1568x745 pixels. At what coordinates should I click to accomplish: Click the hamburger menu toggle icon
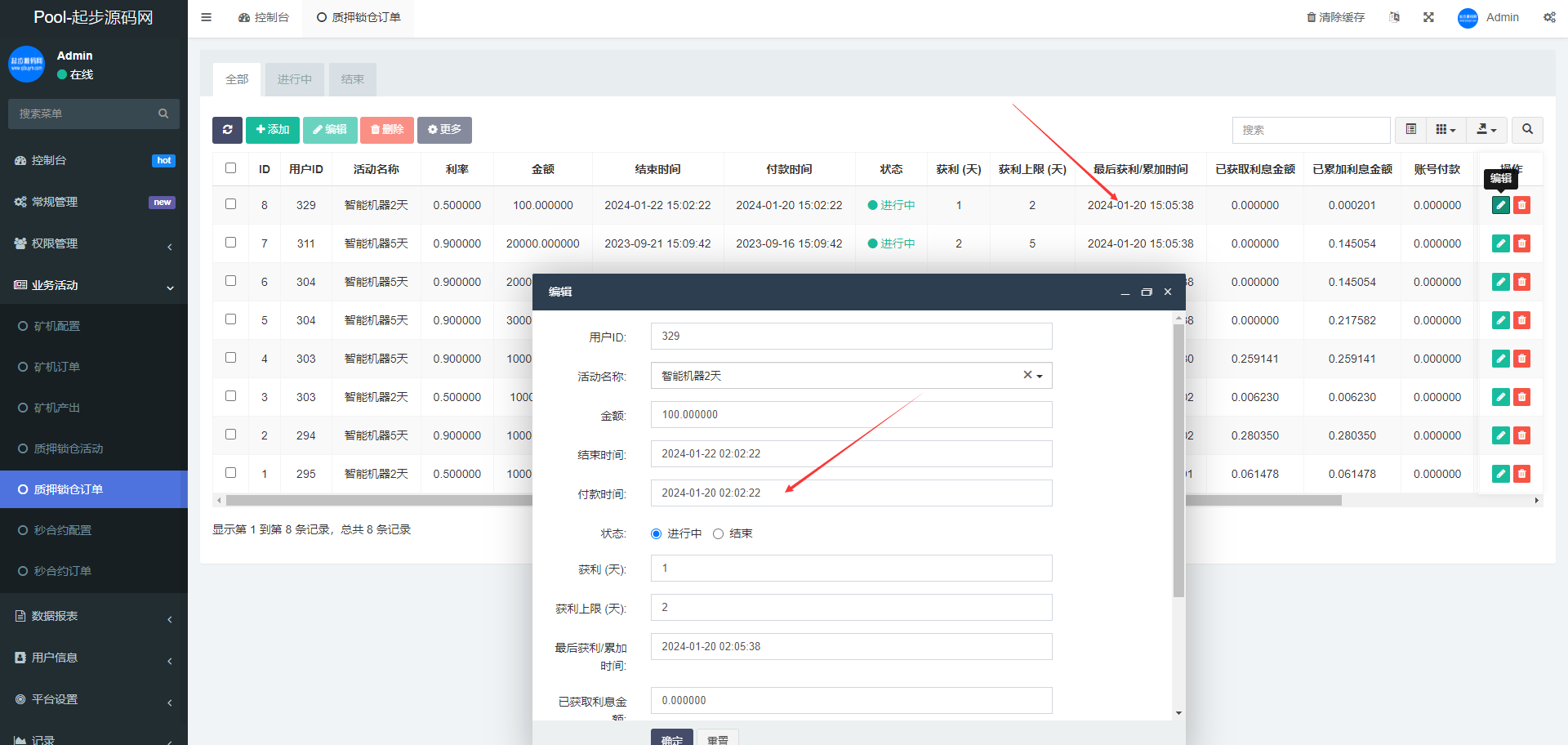[207, 17]
